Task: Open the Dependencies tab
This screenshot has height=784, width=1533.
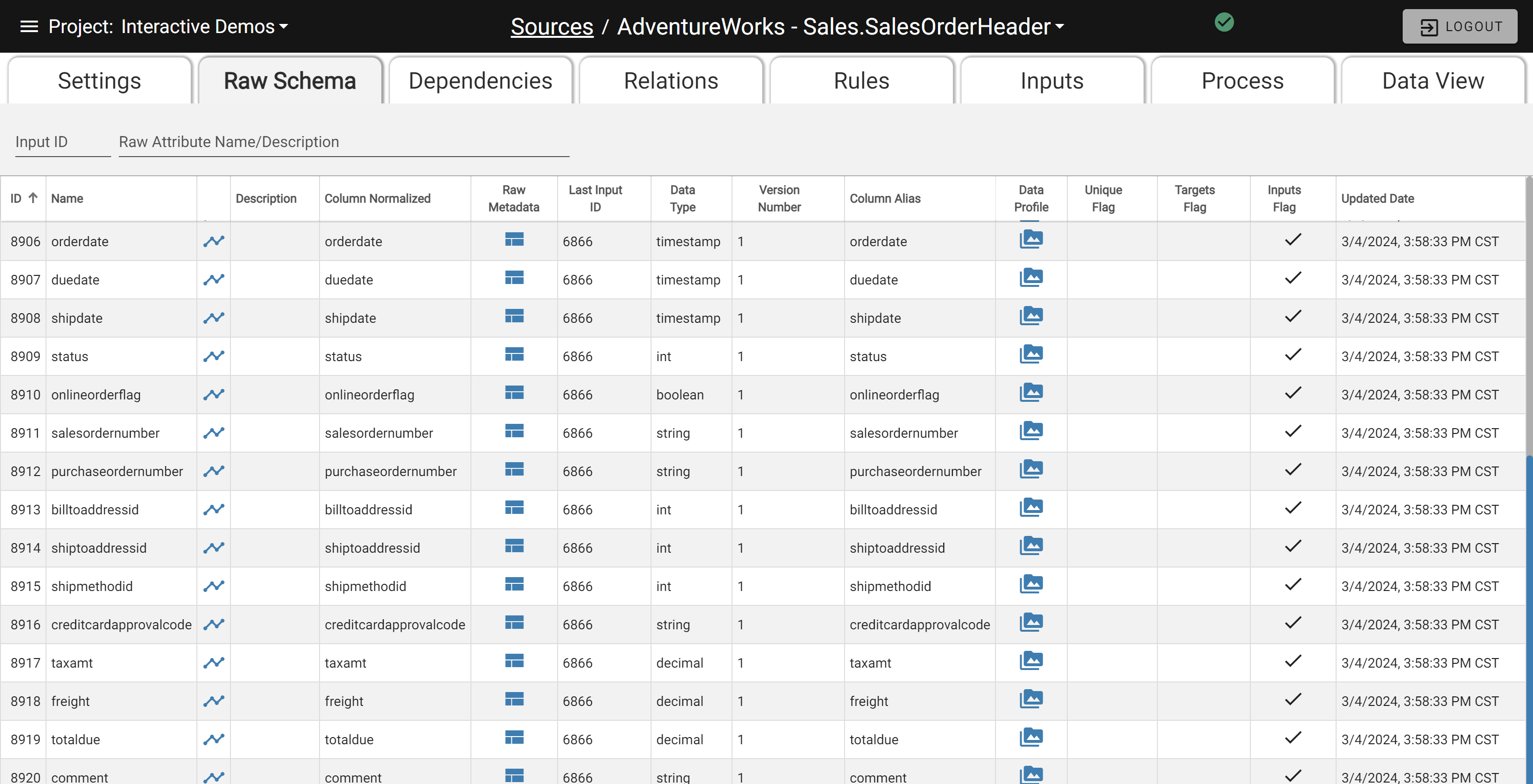Action: 480,80
